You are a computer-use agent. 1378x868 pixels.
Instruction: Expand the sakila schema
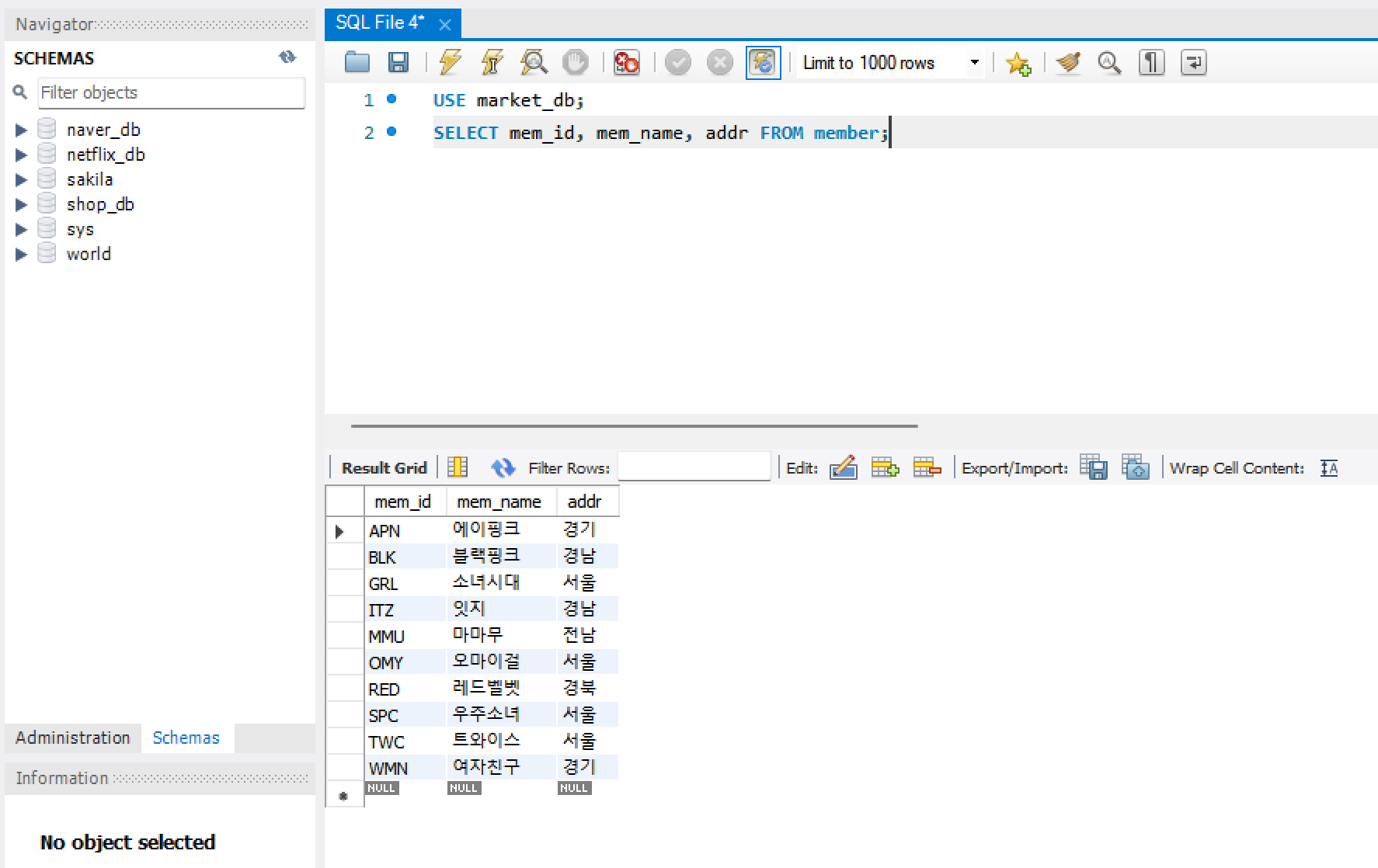coord(21,179)
